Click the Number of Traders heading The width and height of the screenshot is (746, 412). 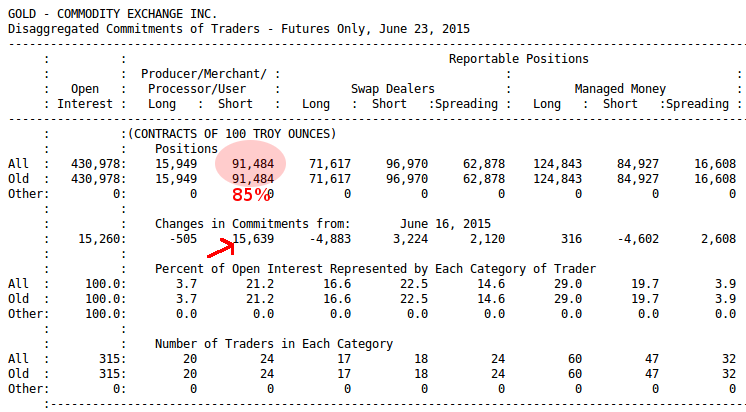[x=272, y=344]
